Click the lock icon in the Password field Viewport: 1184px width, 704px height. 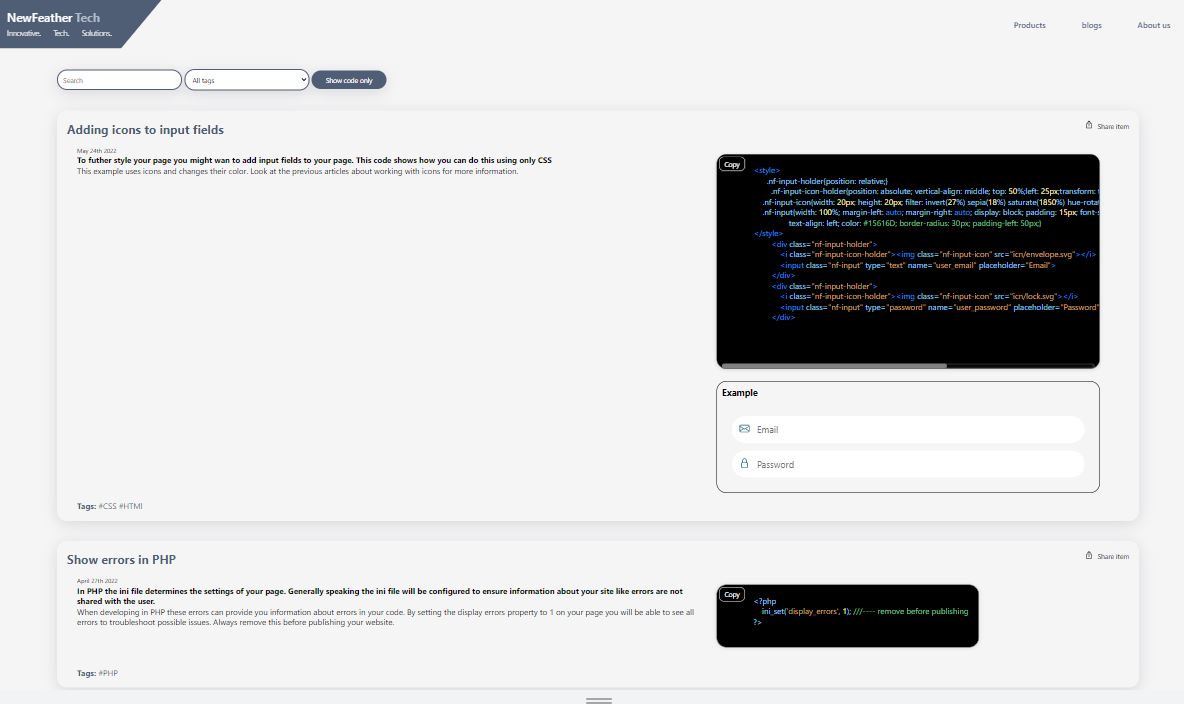point(744,464)
